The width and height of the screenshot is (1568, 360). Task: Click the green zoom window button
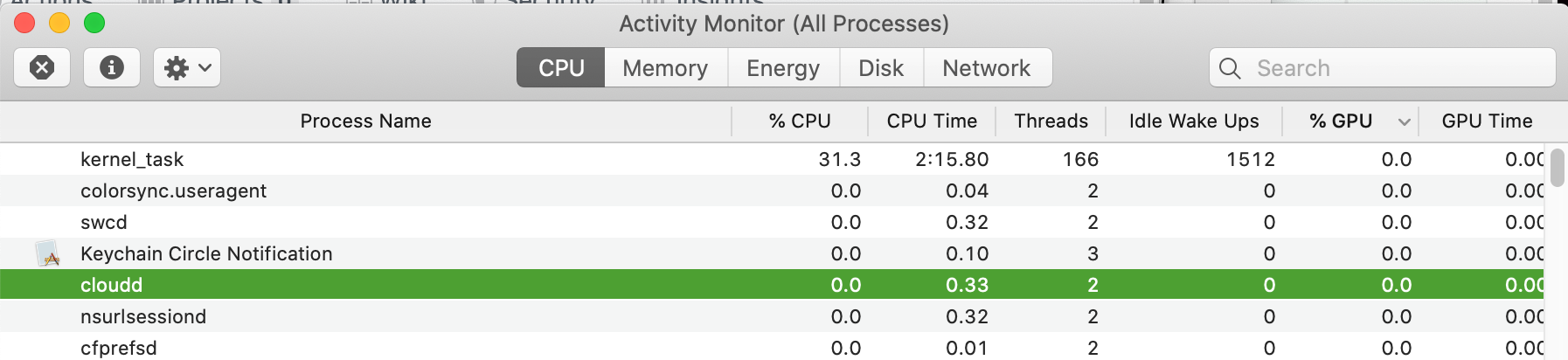point(94,24)
